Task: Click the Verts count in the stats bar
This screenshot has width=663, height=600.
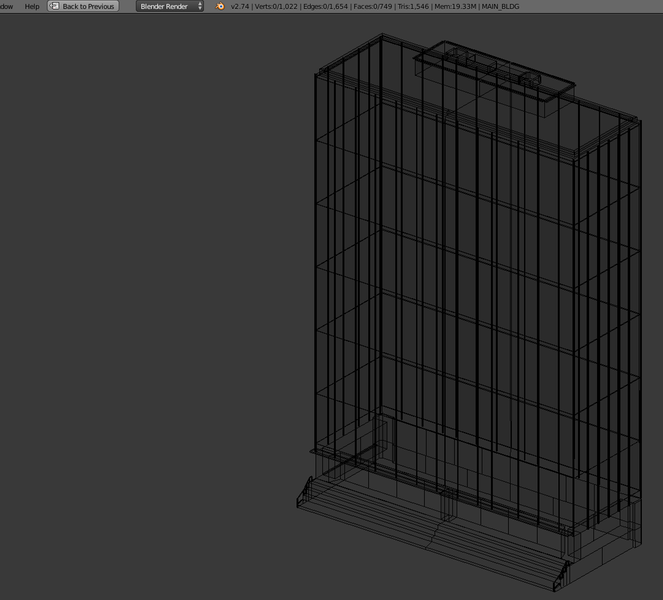Action: tap(278, 6)
